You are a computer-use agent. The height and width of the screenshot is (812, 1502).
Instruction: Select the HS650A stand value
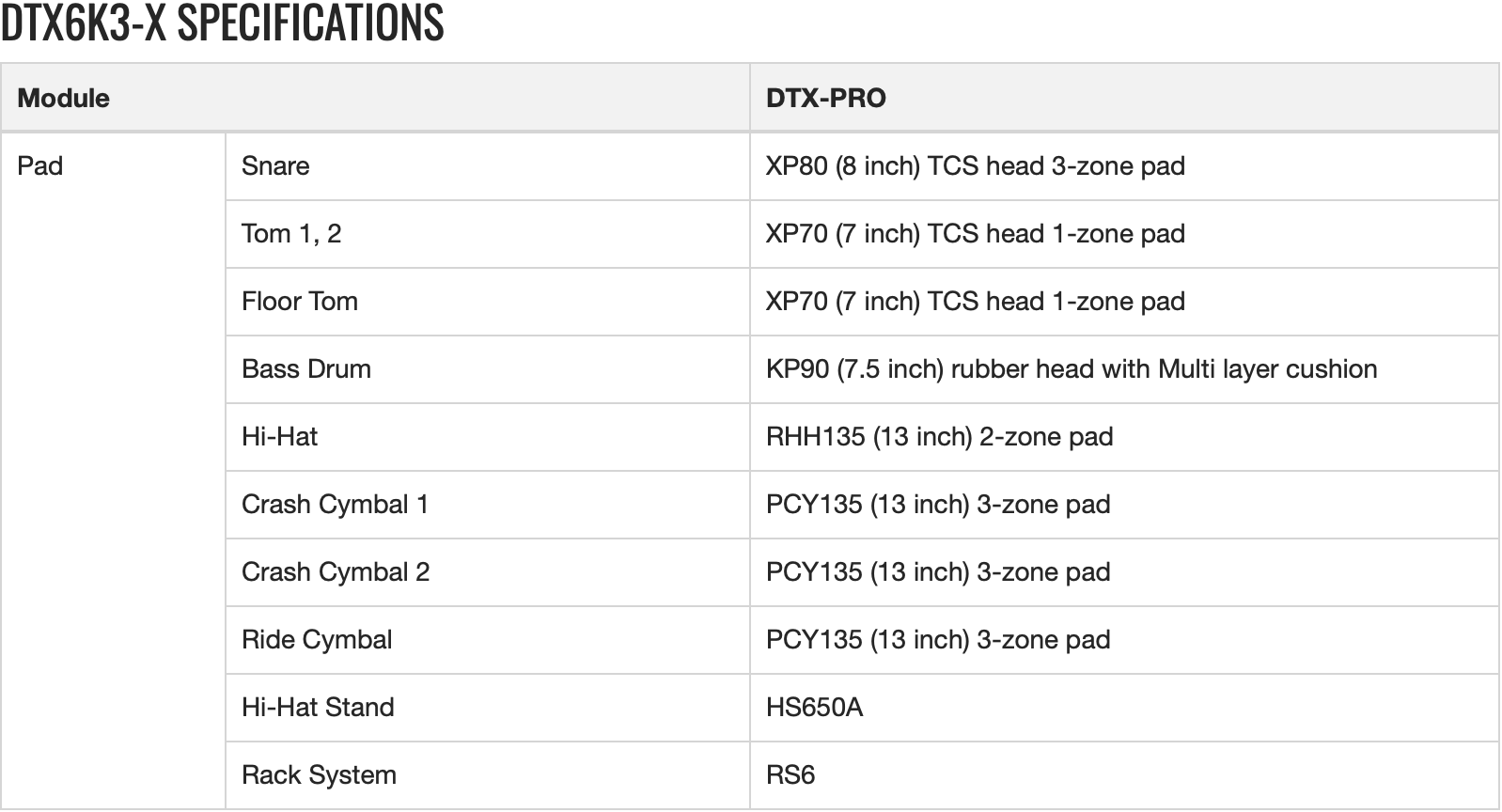point(814,708)
